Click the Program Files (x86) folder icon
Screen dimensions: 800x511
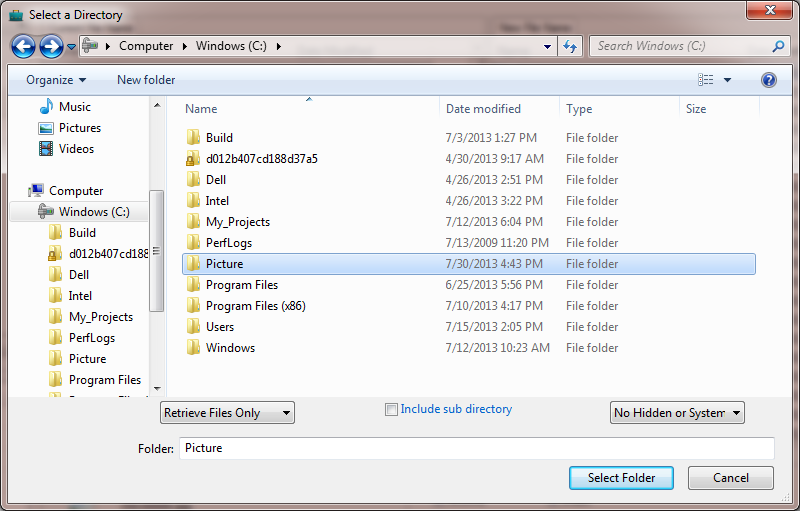click(193, 305)
